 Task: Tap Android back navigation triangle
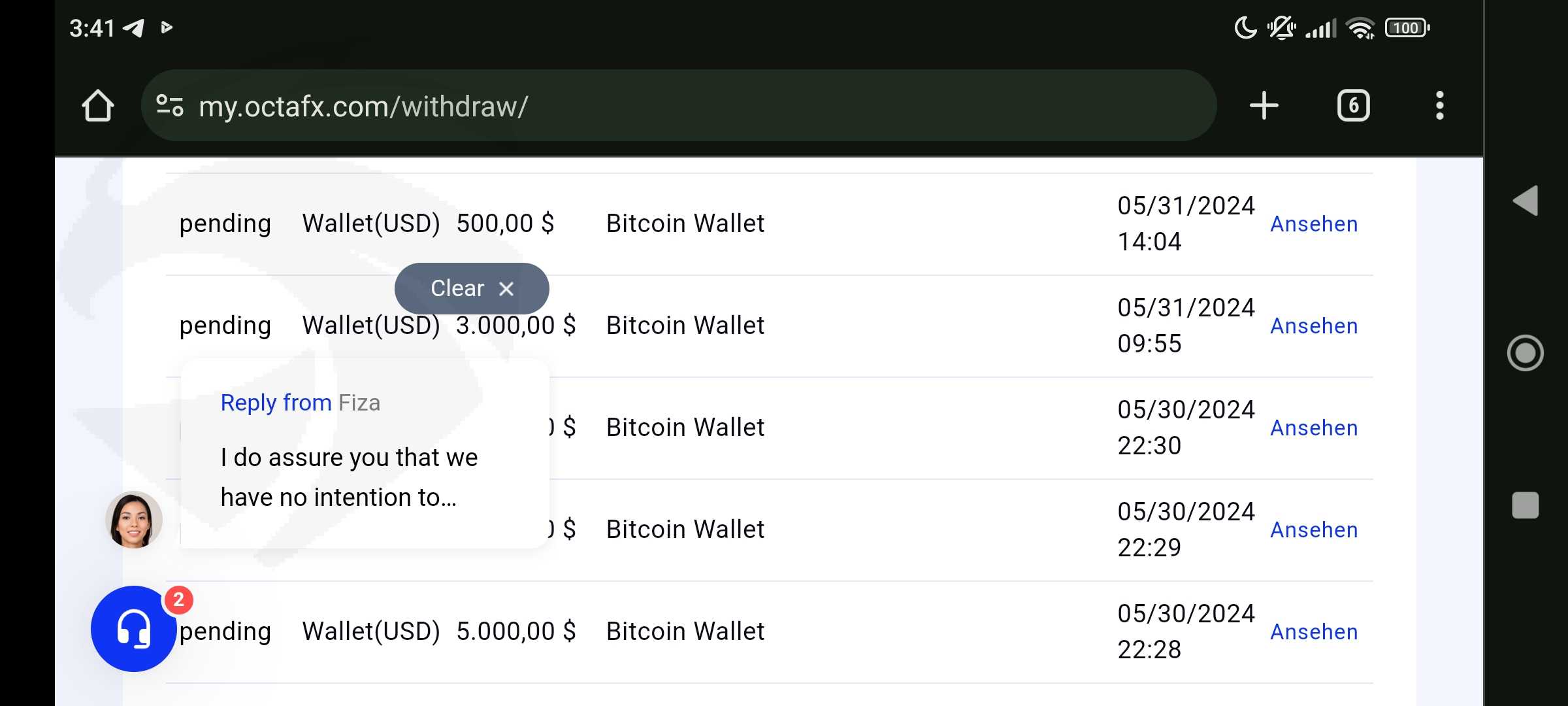(1526, 201)
